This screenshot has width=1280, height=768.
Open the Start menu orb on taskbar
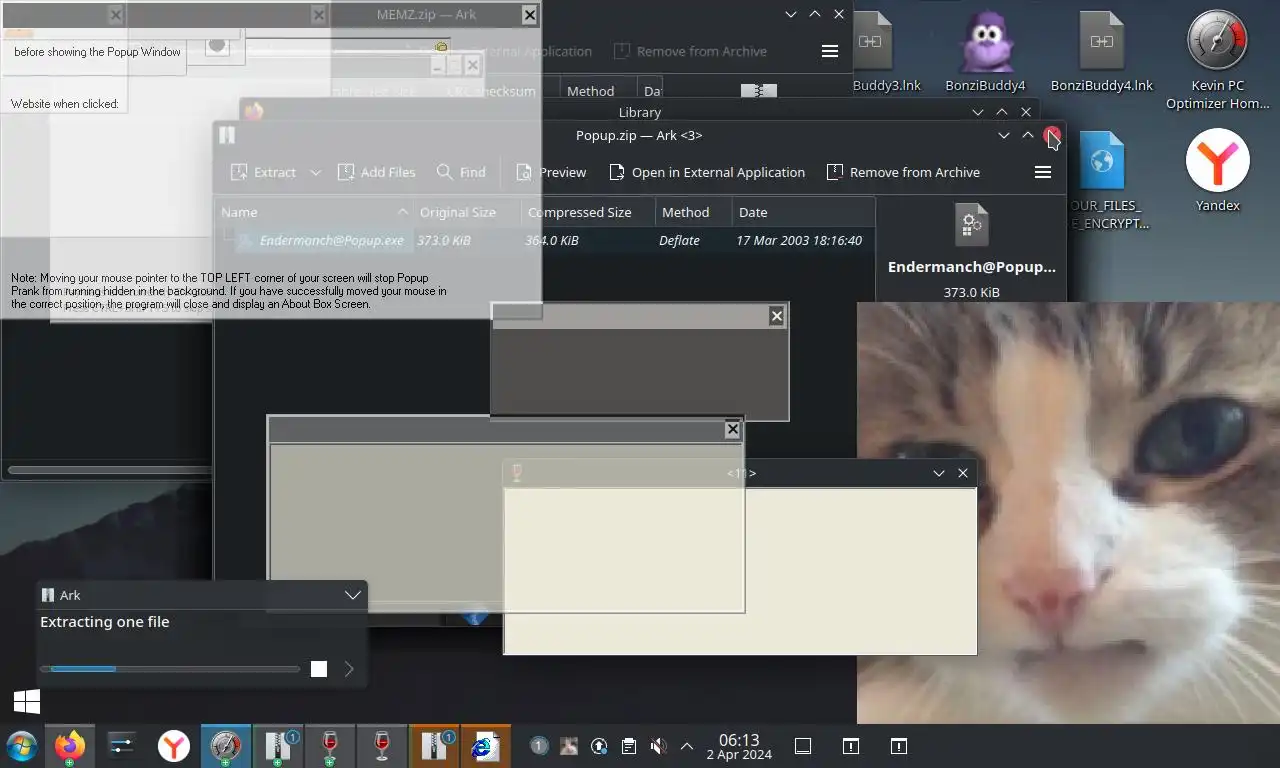(x=21, y=746)
